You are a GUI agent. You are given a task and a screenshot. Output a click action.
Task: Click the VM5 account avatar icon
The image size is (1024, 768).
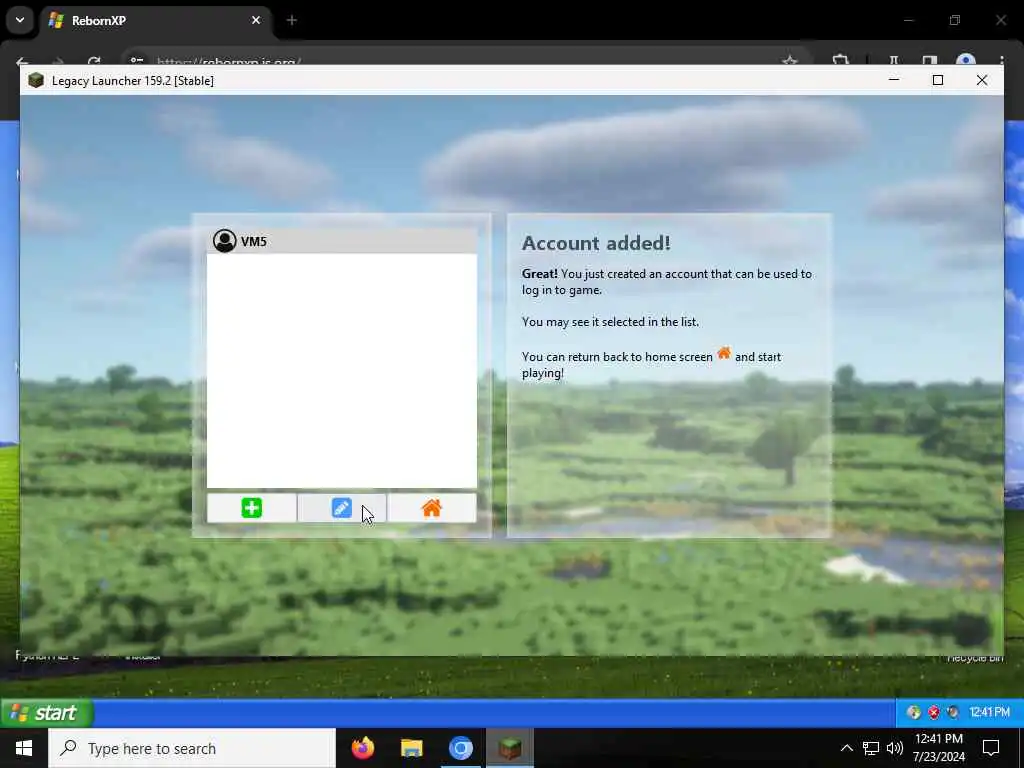[x=225, y=241]
